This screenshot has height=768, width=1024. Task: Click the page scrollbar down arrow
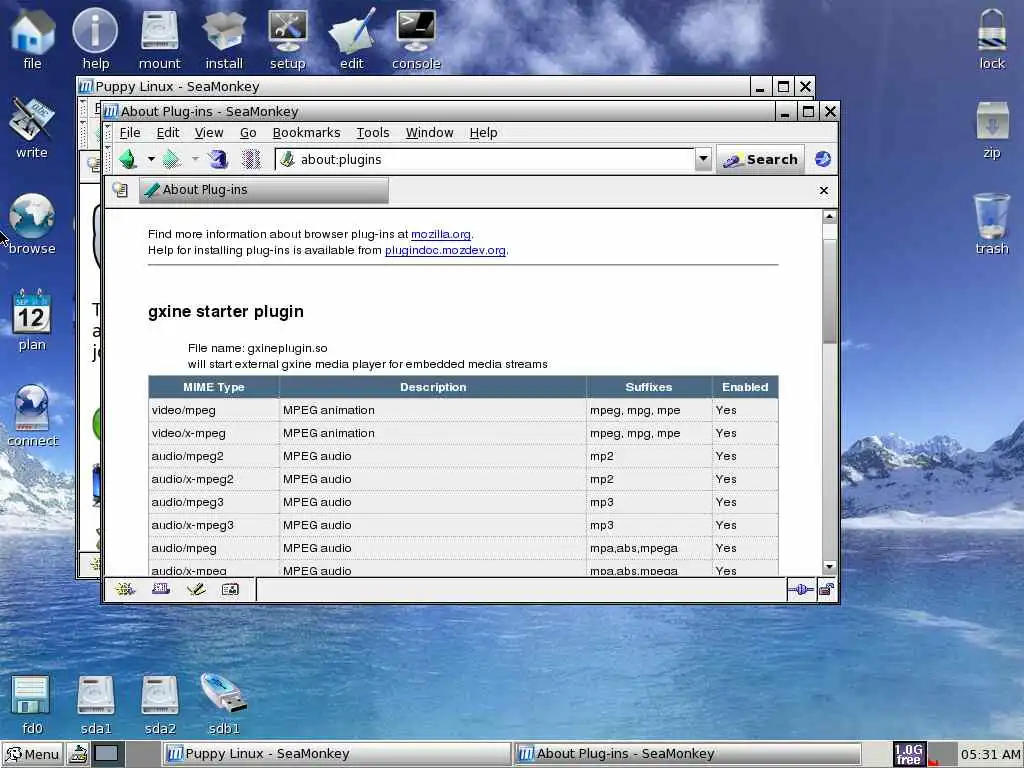(829, 566)
